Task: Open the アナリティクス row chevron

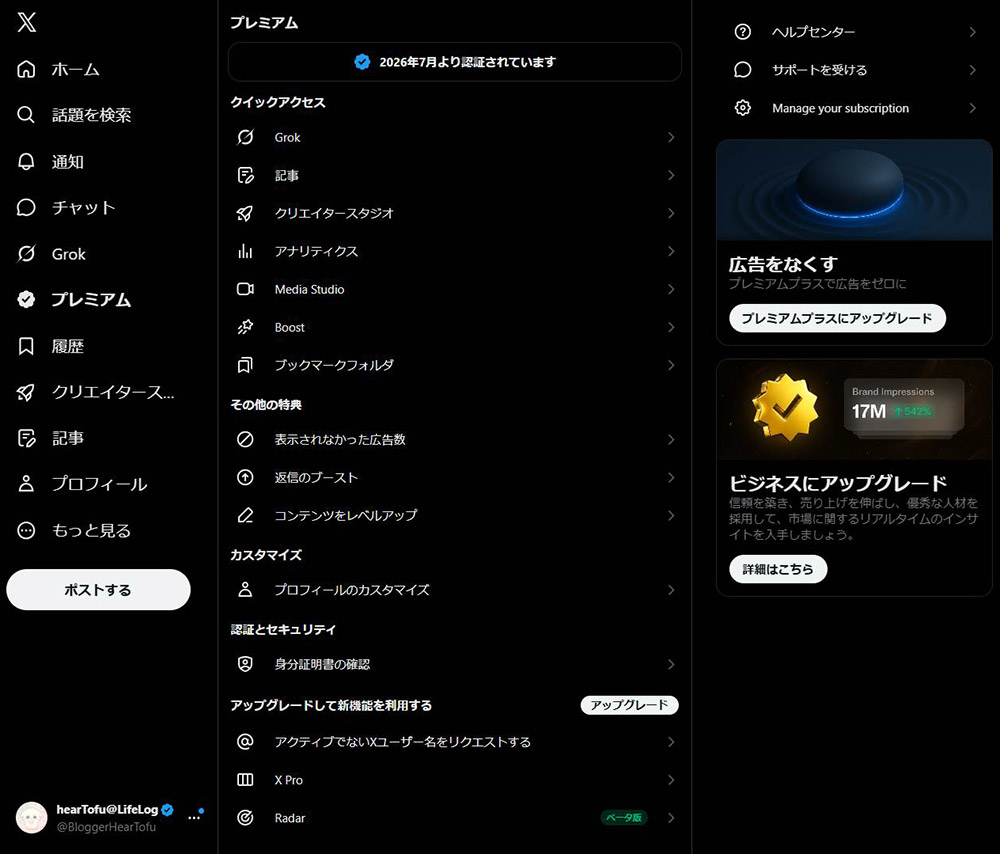Action: pos(671,251)
